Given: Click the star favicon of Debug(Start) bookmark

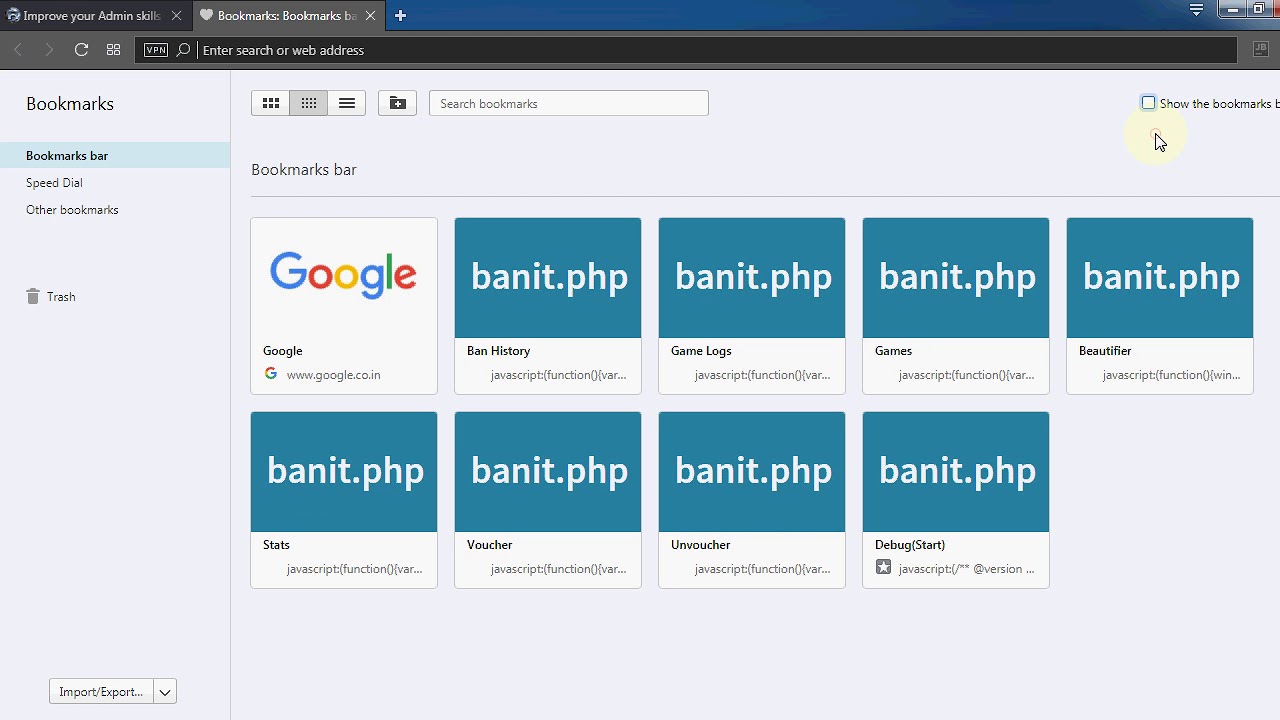Looking at the screenshot, I should [x=883, y=568].
